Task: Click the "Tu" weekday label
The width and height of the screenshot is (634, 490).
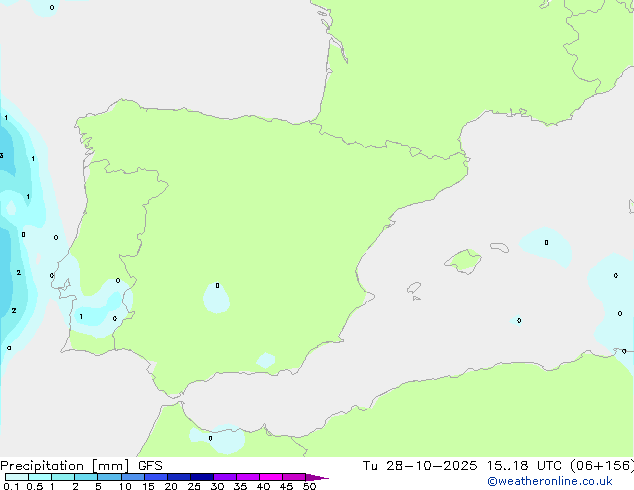Action: click(370, 465)
